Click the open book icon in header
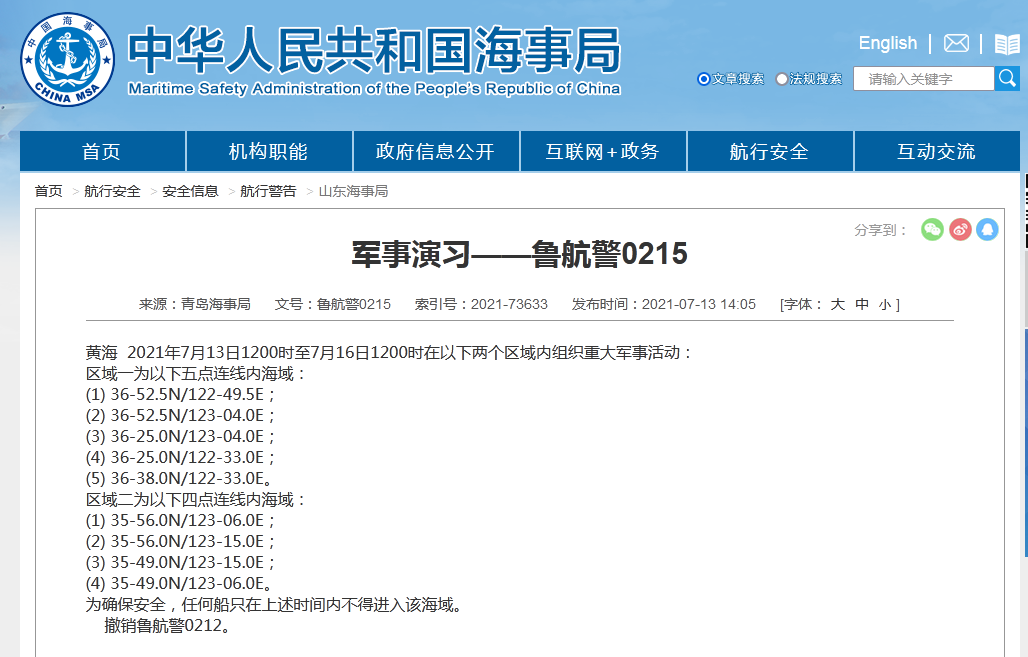This screenshot has height=657, width=1028. click(1006, 44)
